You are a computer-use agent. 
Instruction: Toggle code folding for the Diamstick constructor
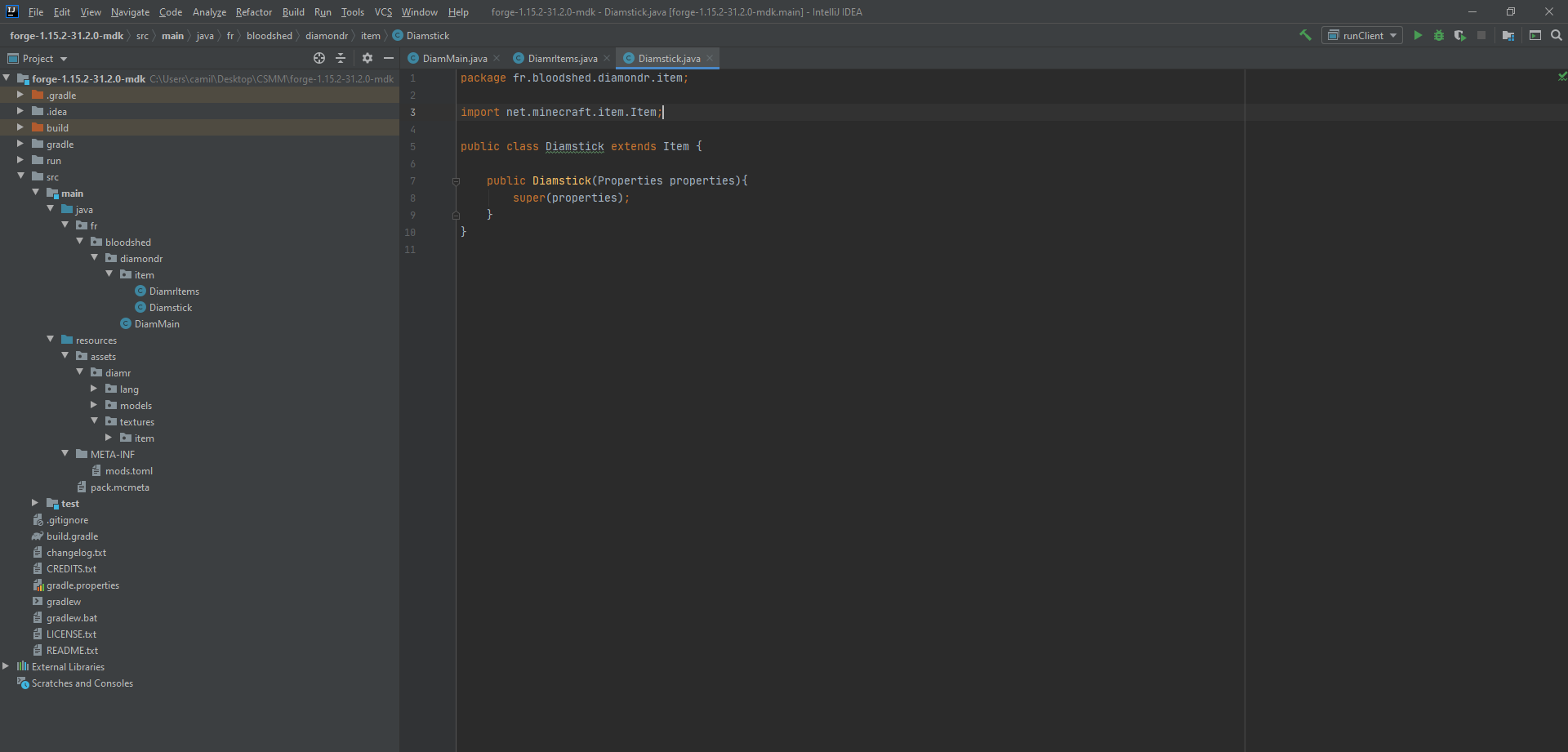tap(456, 181)
